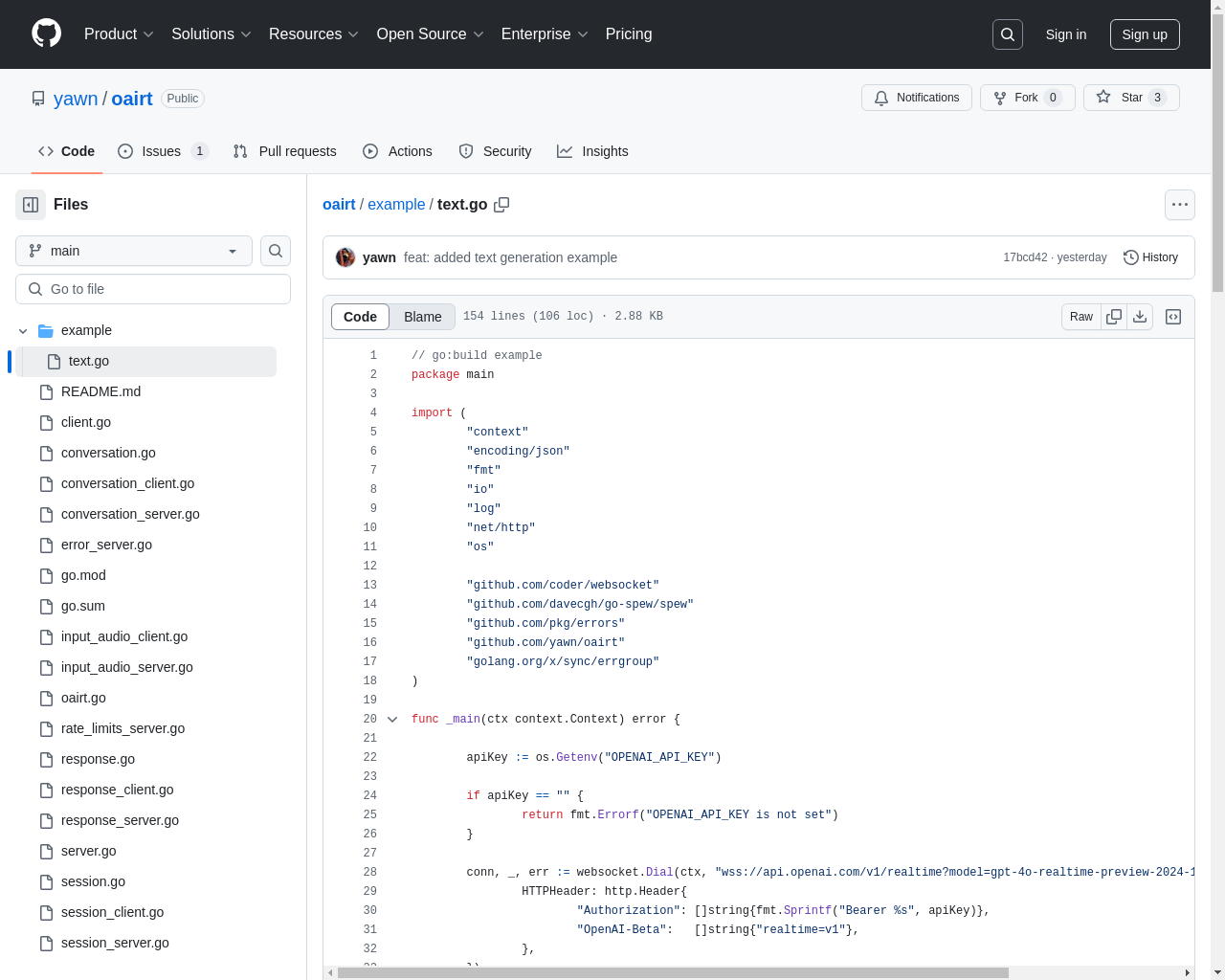Click the bell icon in Notifications

[x=881, y=98]
